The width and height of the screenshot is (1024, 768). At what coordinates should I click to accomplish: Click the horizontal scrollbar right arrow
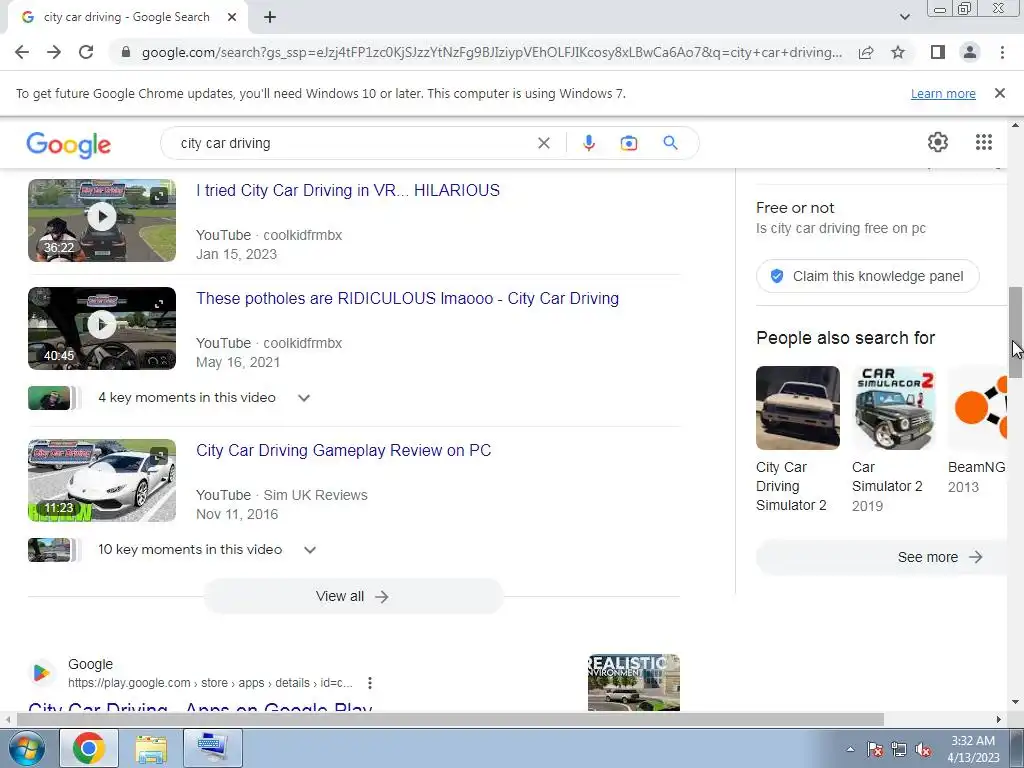tap(999, 719)
